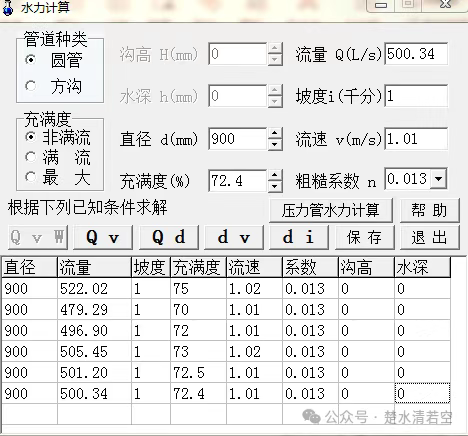Click the d i solve button
This screenshot has height=436, width=468.
pyautogui.click(x=299, y=237)
